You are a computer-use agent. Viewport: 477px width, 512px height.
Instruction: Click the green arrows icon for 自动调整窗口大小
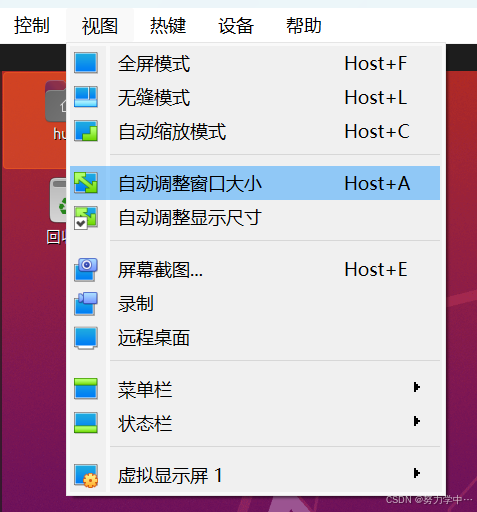[x=86, y=183]
